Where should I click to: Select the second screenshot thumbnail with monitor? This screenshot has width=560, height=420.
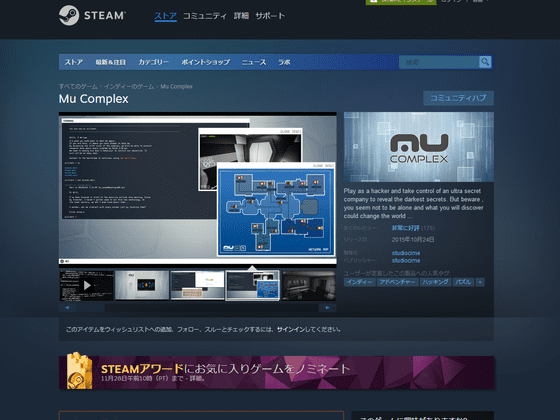tap(142, 285)
